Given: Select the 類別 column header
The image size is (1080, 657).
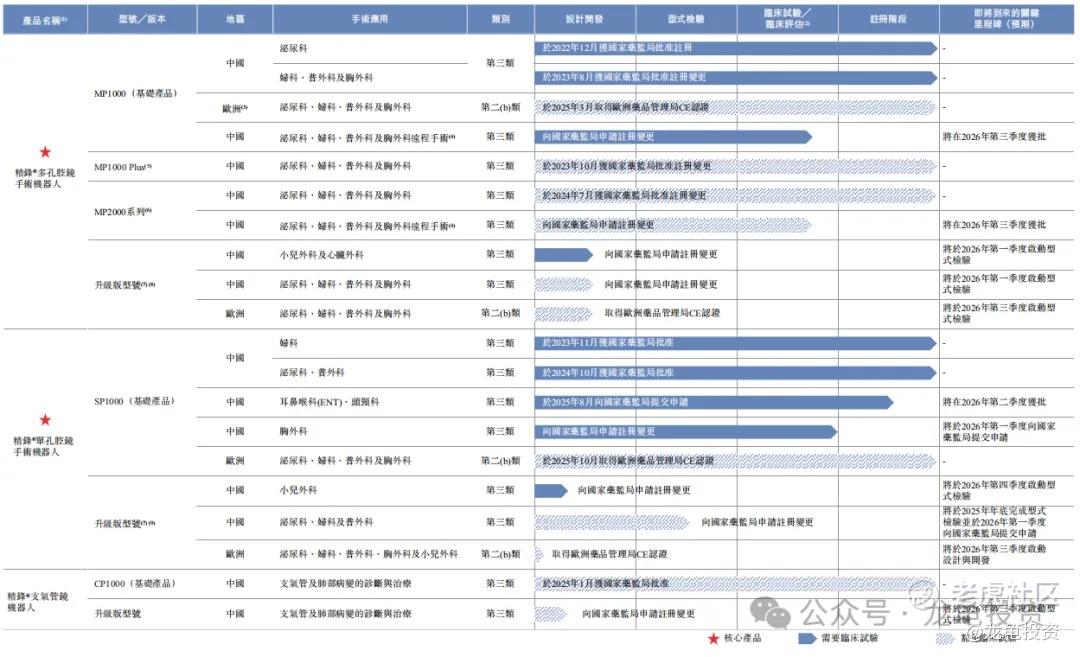Looking at the screenshot, I should 501,20.
